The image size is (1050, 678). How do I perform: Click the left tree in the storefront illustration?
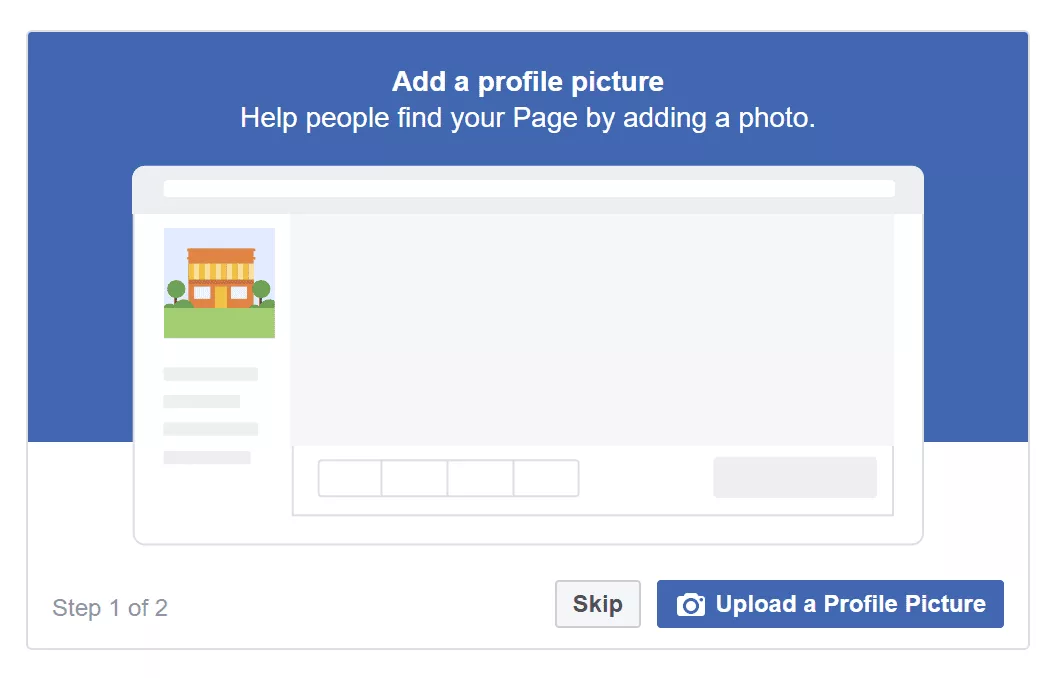[176, 291]
